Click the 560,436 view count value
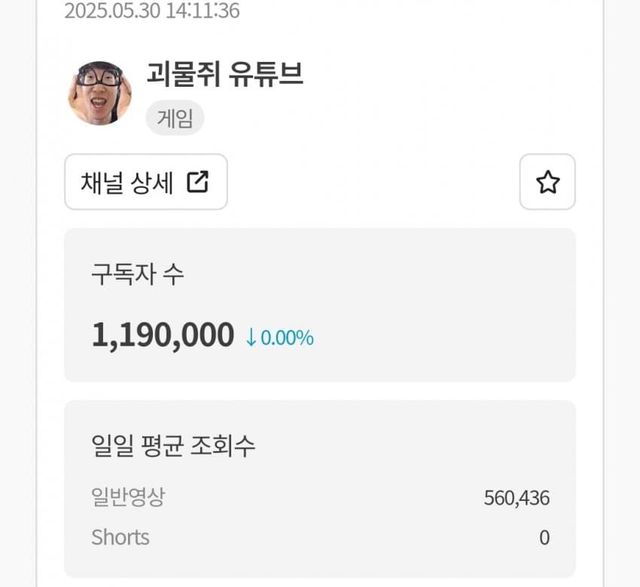640x587 pixels. pyautogui.click(x=516, y=498)
